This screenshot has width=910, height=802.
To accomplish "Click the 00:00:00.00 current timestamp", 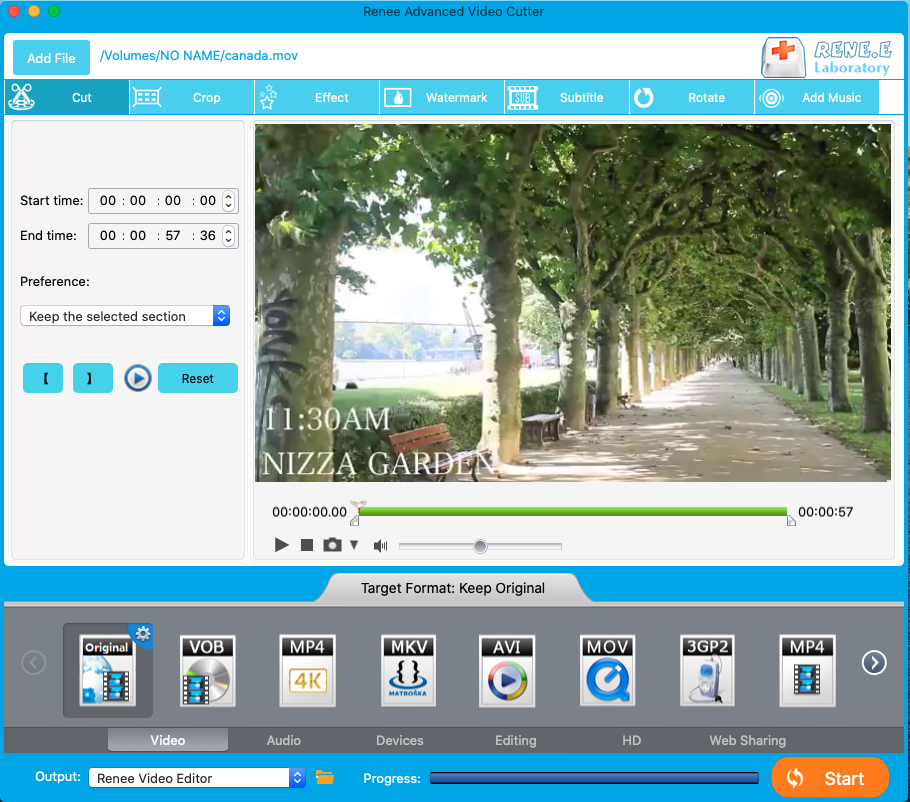I will (309, 512).
